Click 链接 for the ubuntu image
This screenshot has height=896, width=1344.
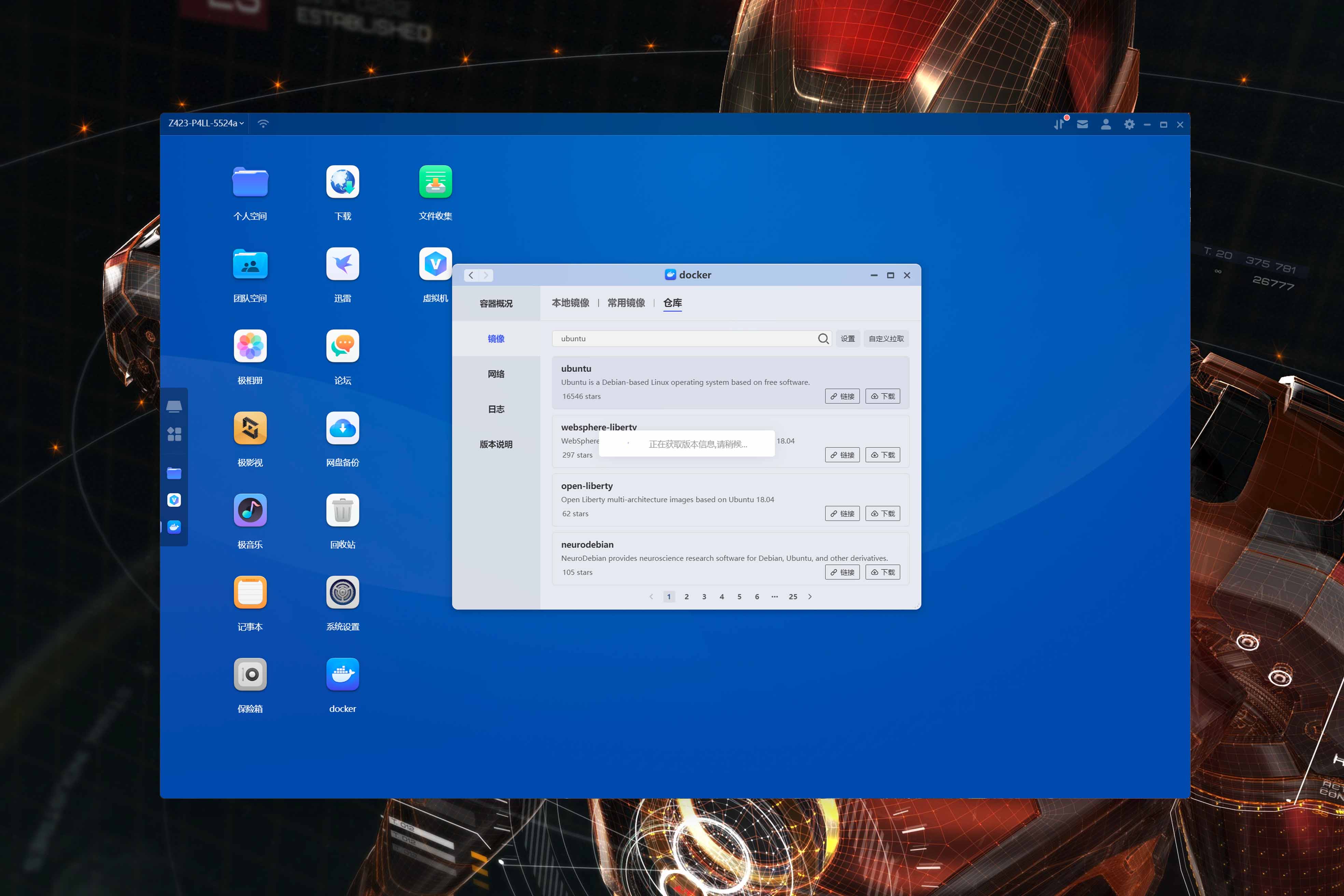[x=842, y=396]
